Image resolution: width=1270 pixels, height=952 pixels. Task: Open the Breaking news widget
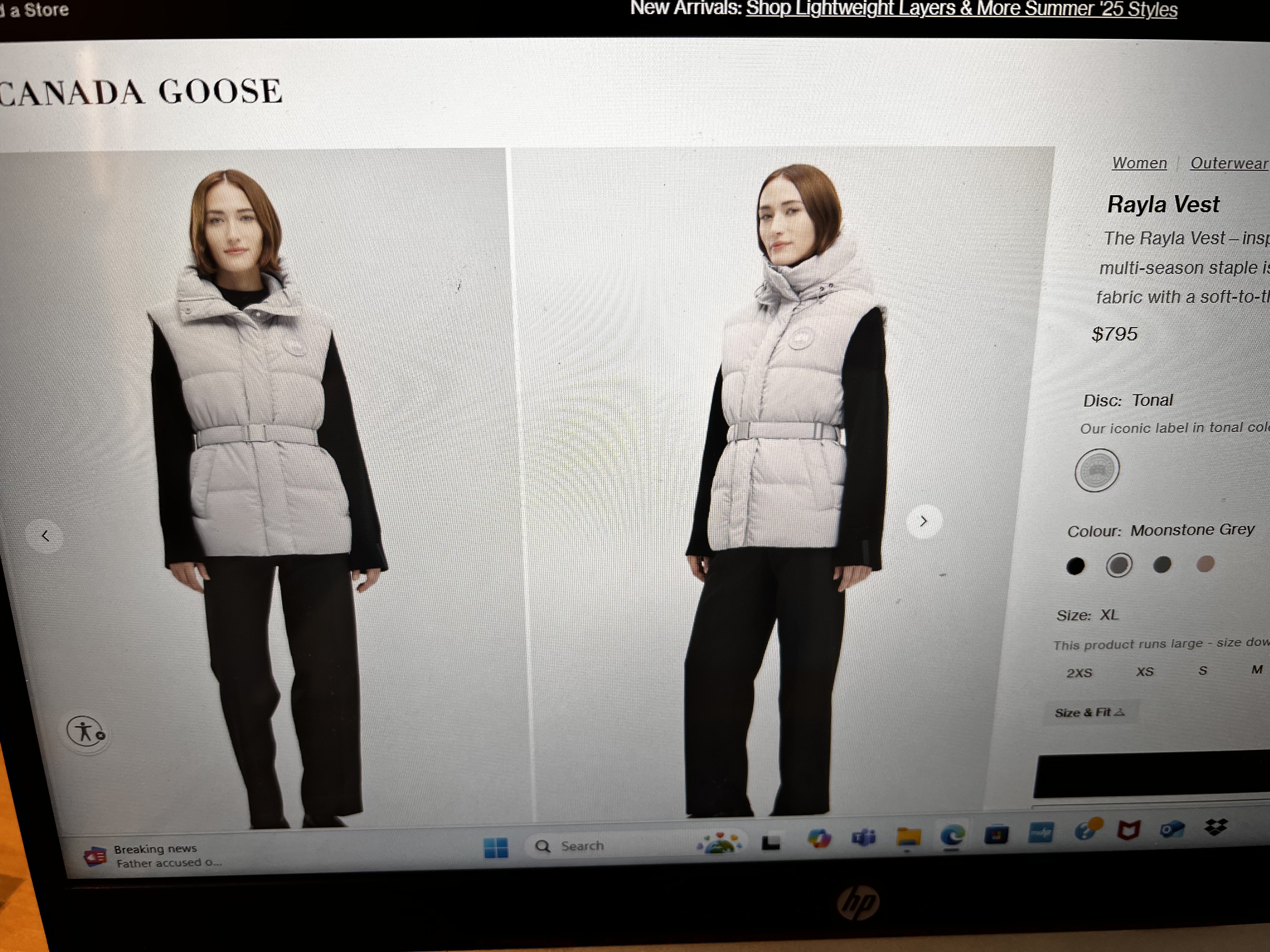coord(152,856)
